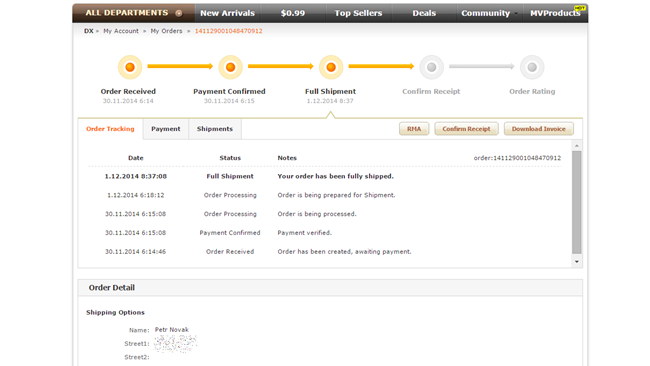Open the My Orders breadcrumb link
This screenshot has width=650, height=366.
coord(166,31)
